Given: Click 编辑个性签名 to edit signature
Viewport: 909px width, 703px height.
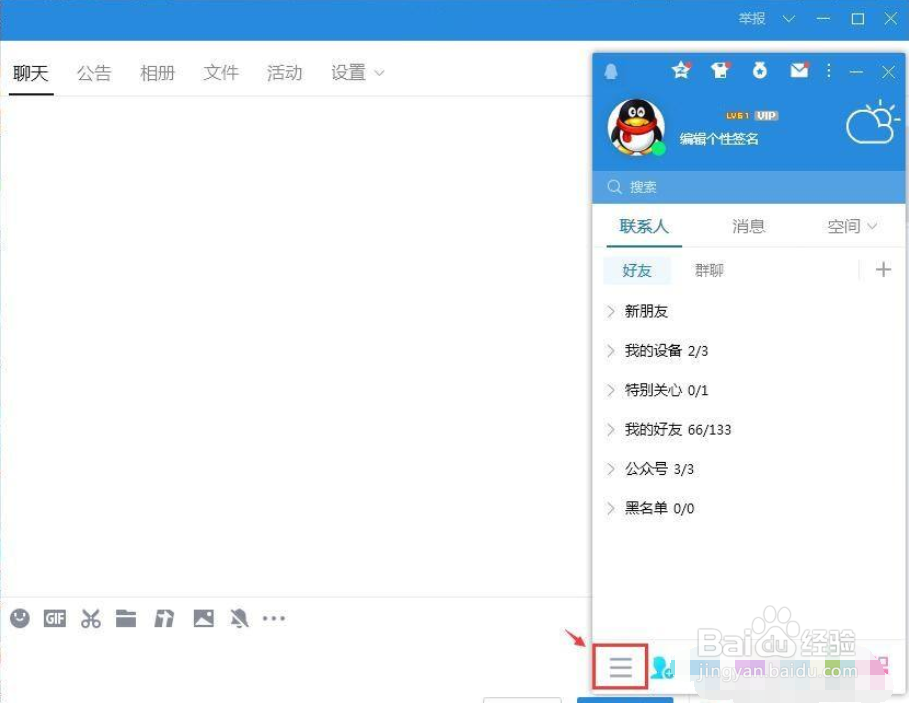Looking at the screenshot, I should pos(716,138).
